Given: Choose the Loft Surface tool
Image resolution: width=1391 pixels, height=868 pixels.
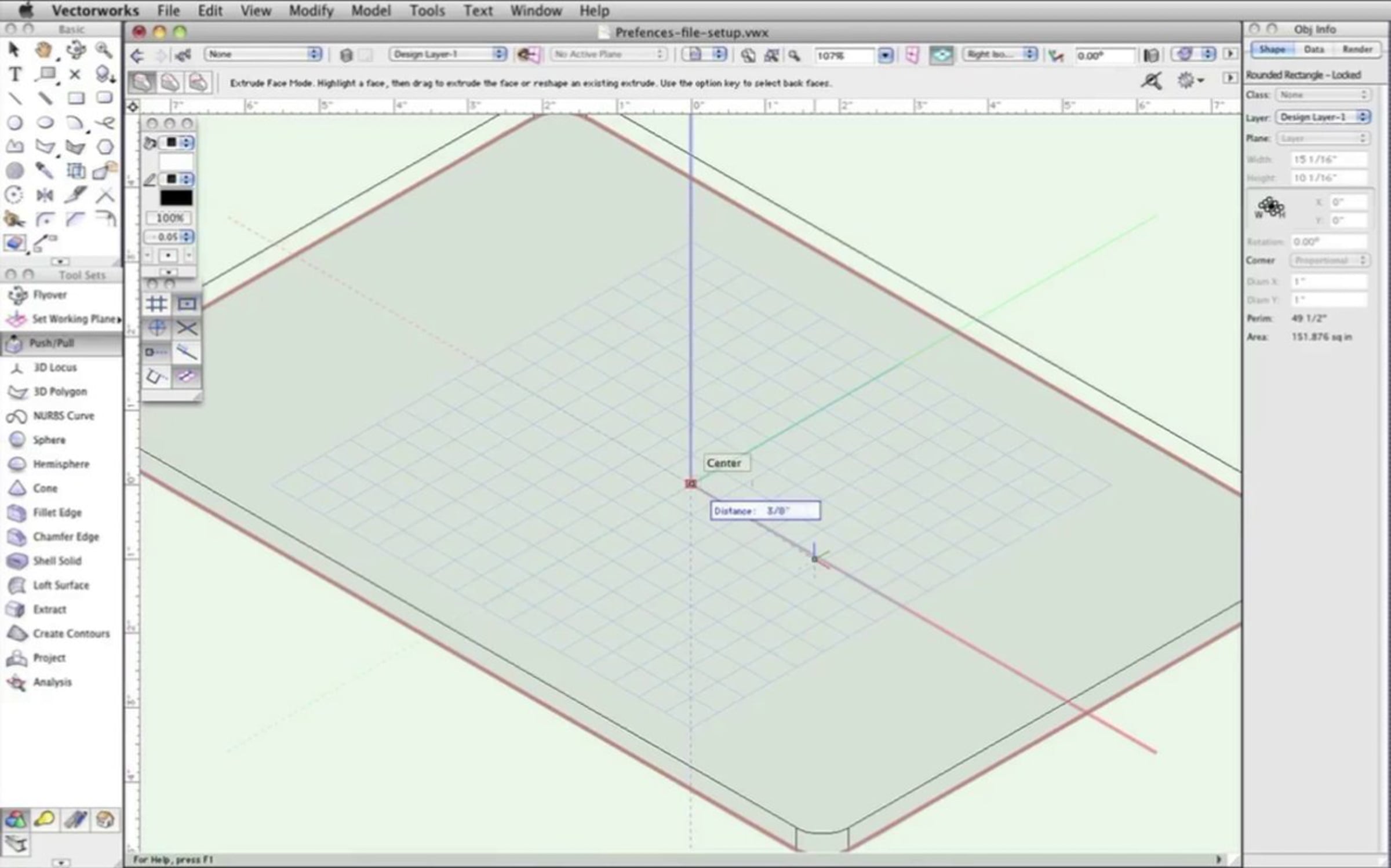Looking at the screenshot, I should pos(60,585).
